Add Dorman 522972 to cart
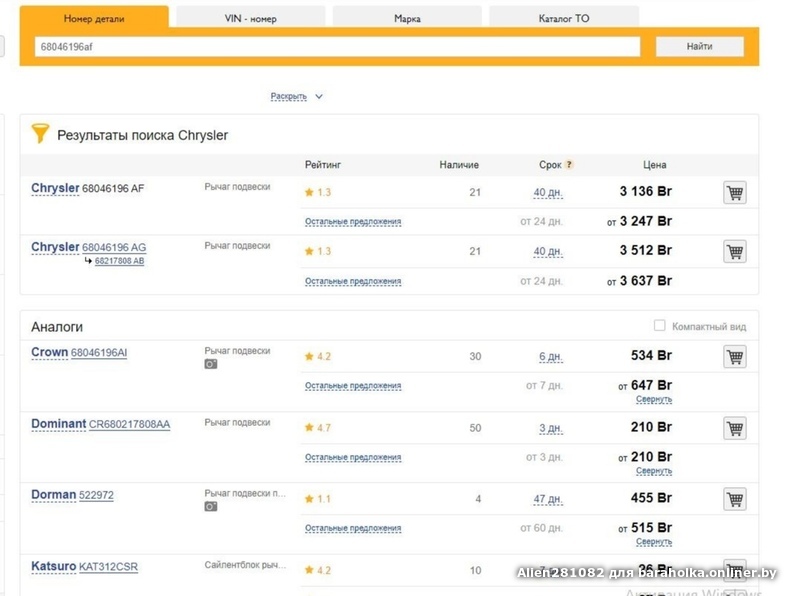This screenshot has width=800, height=596. click(735, 499)
